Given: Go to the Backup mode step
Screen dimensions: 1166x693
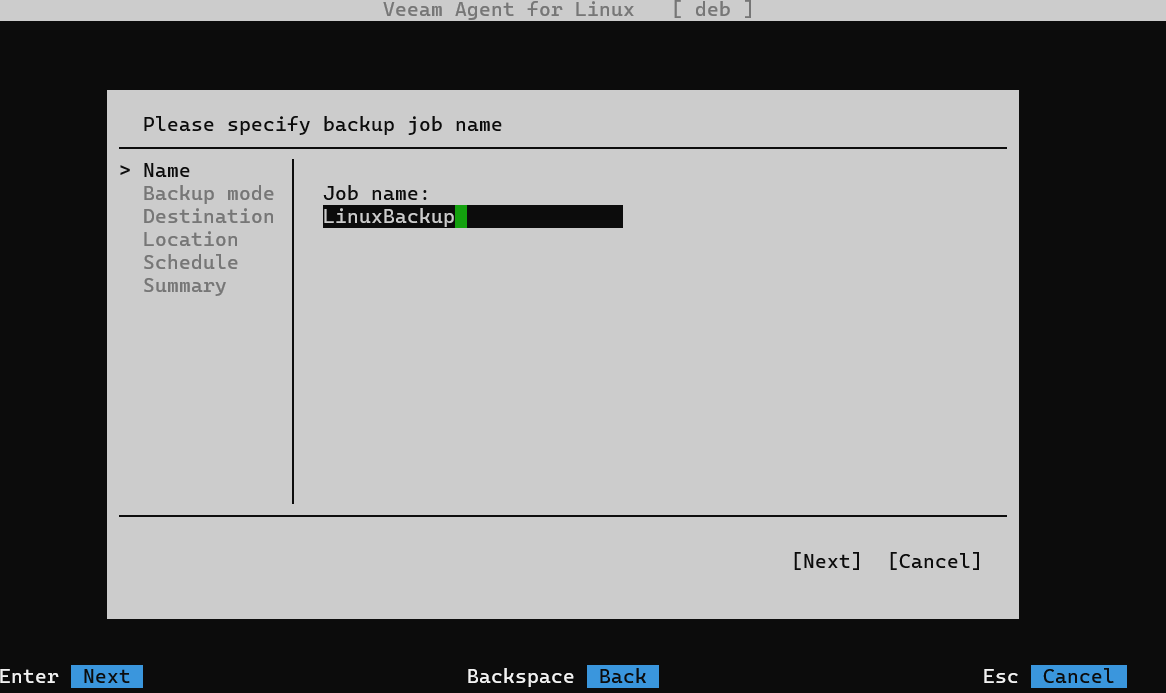Looking at the screenshot, I should pos(208,194).
